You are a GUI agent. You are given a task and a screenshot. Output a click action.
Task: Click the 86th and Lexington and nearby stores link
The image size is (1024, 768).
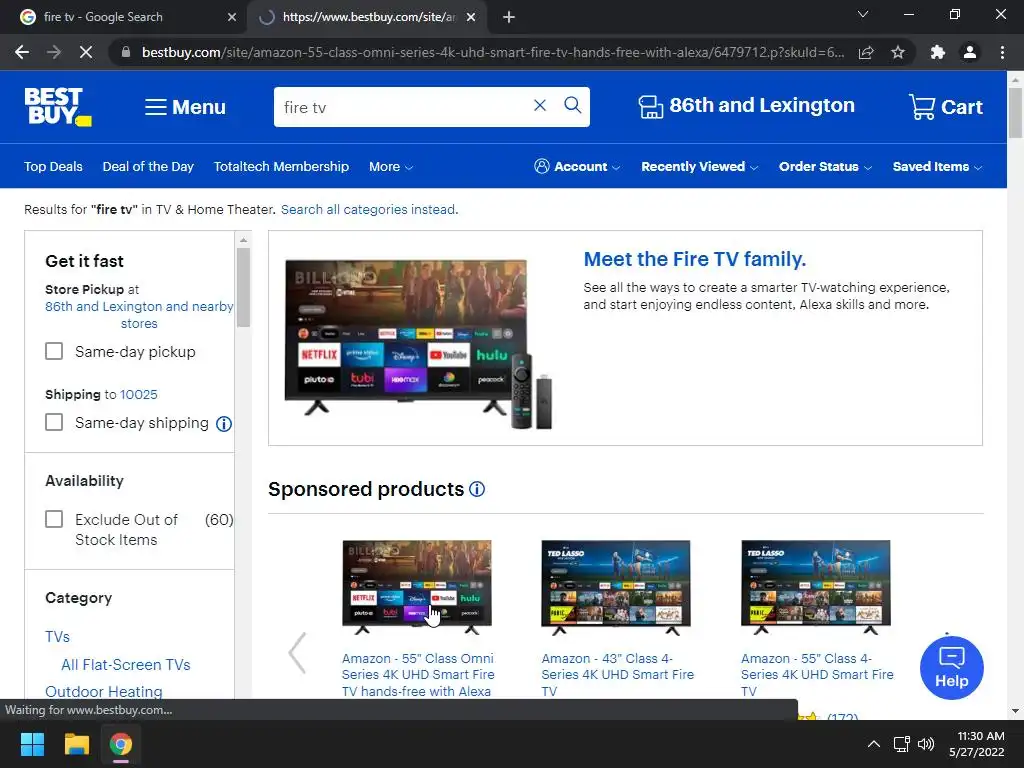coord(139,315)
